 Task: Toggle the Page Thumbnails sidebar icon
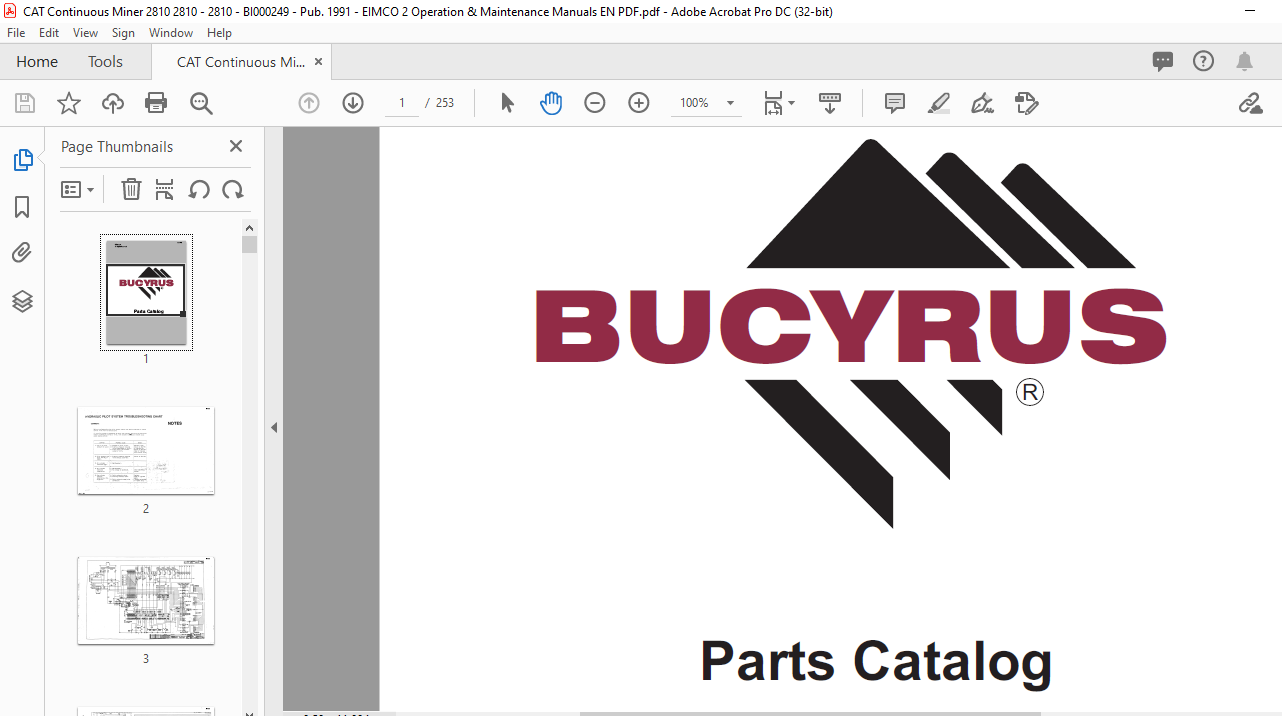point(22,159)
